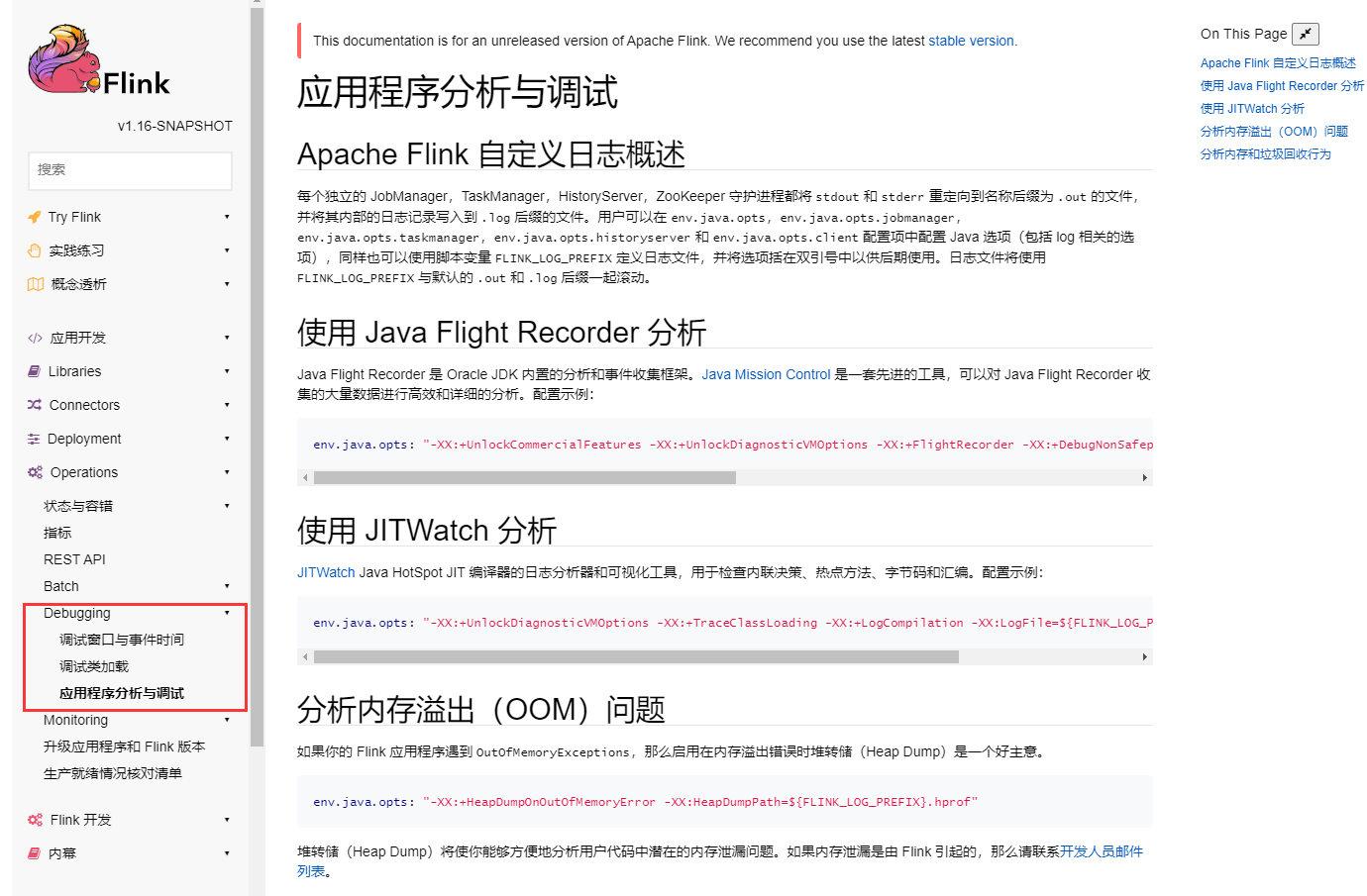Click left arrow of Flight Recorder code scrollbar
Image resolution: width=1367 pixels, height=896 pixels.
(x=305, y=478)
